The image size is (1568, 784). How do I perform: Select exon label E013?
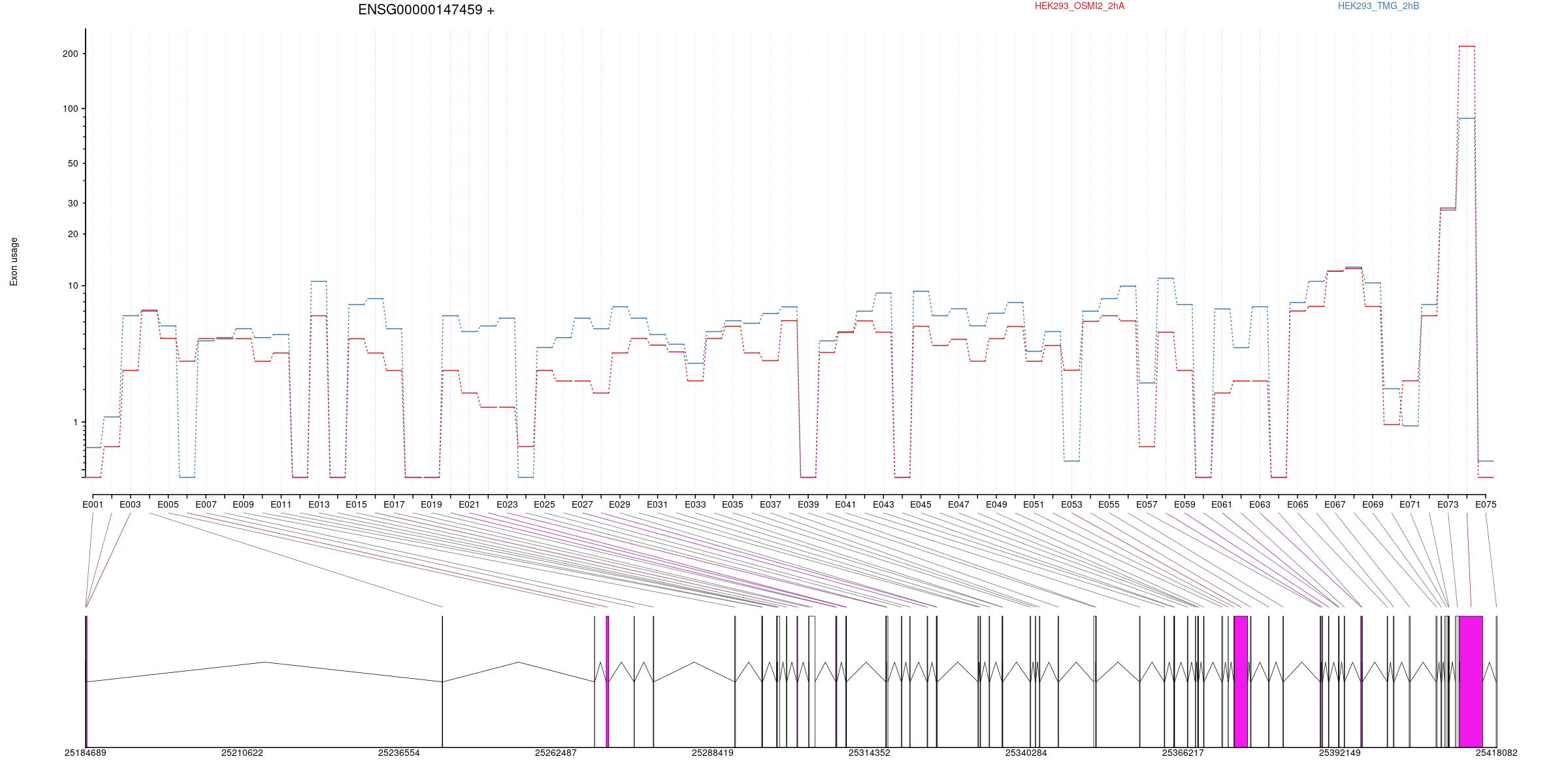click(319, 504)
